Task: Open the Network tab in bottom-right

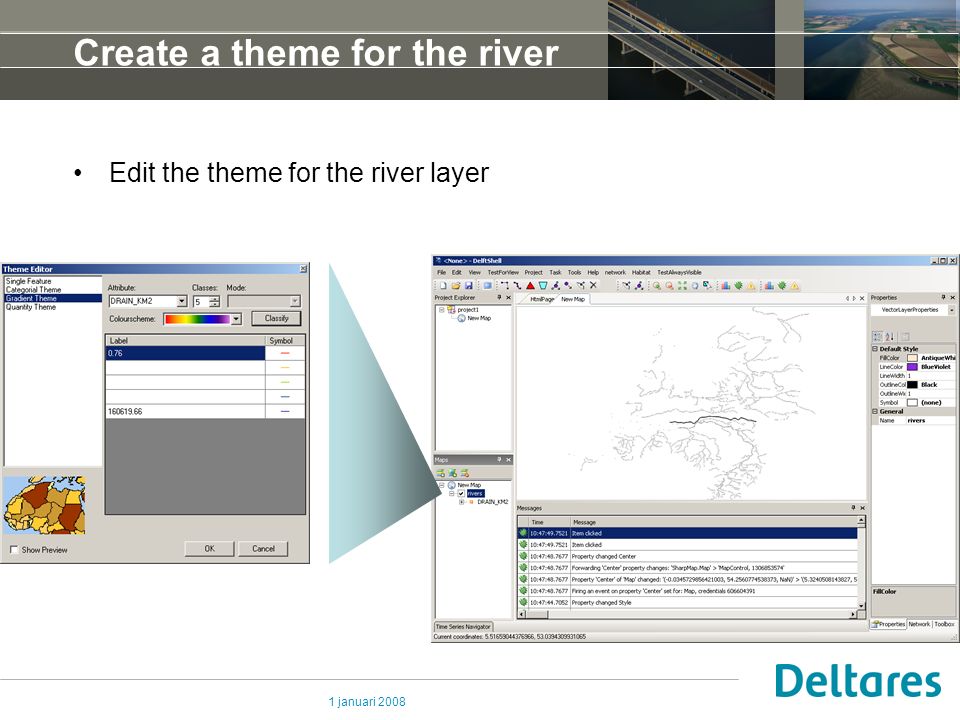Action: 919,624
